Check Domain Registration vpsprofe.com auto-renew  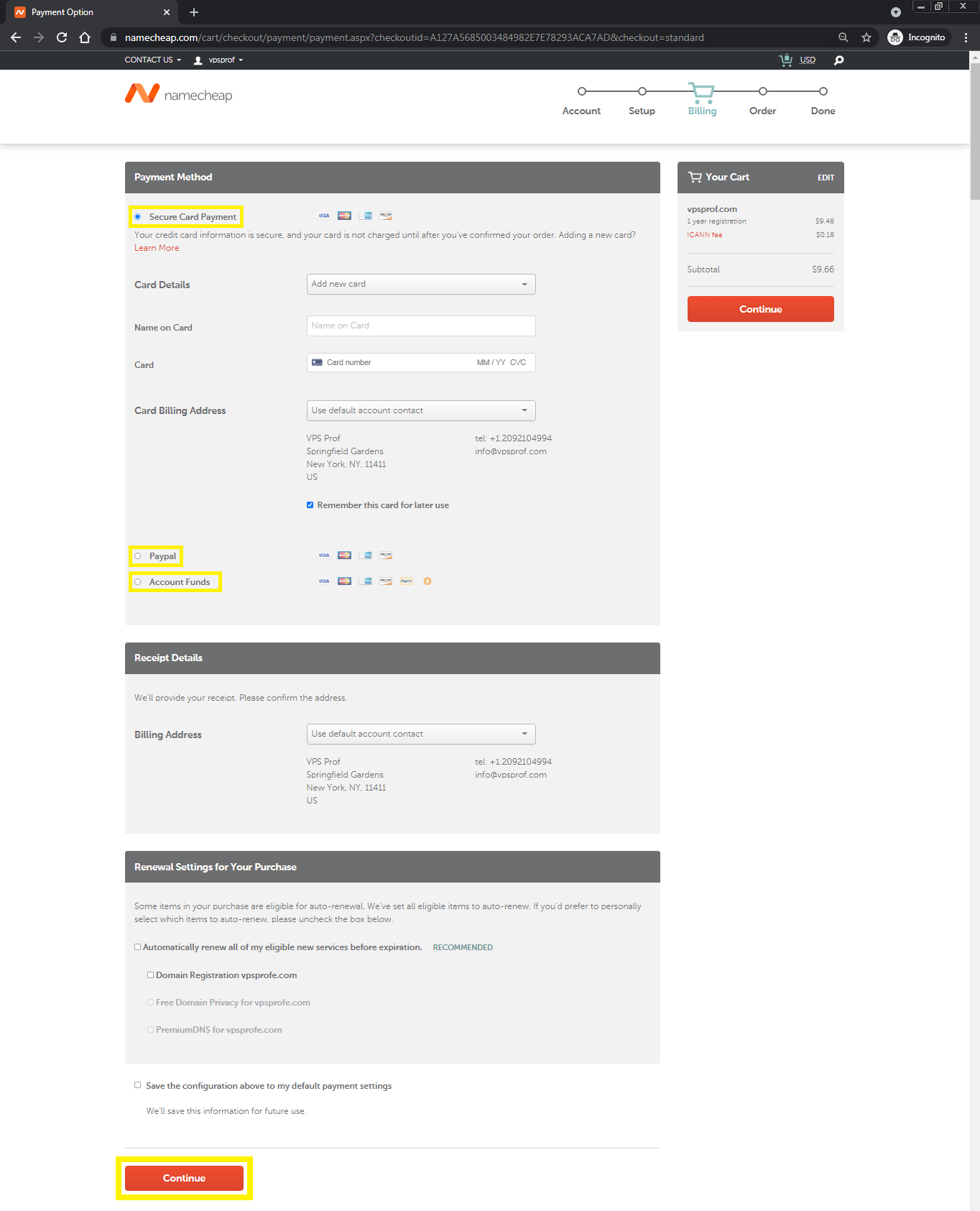click(x=151, y=975)
